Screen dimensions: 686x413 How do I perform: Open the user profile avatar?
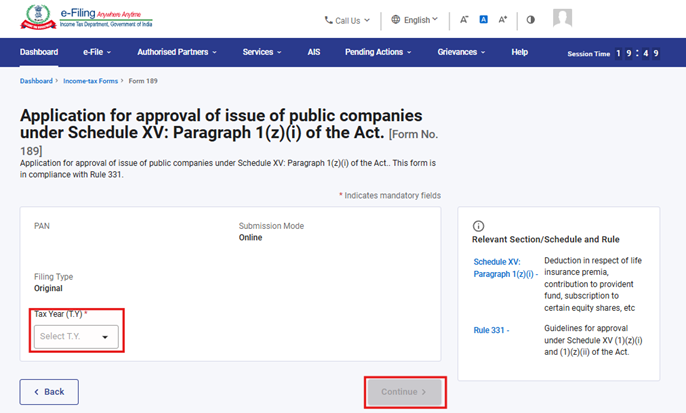[563, 19]
